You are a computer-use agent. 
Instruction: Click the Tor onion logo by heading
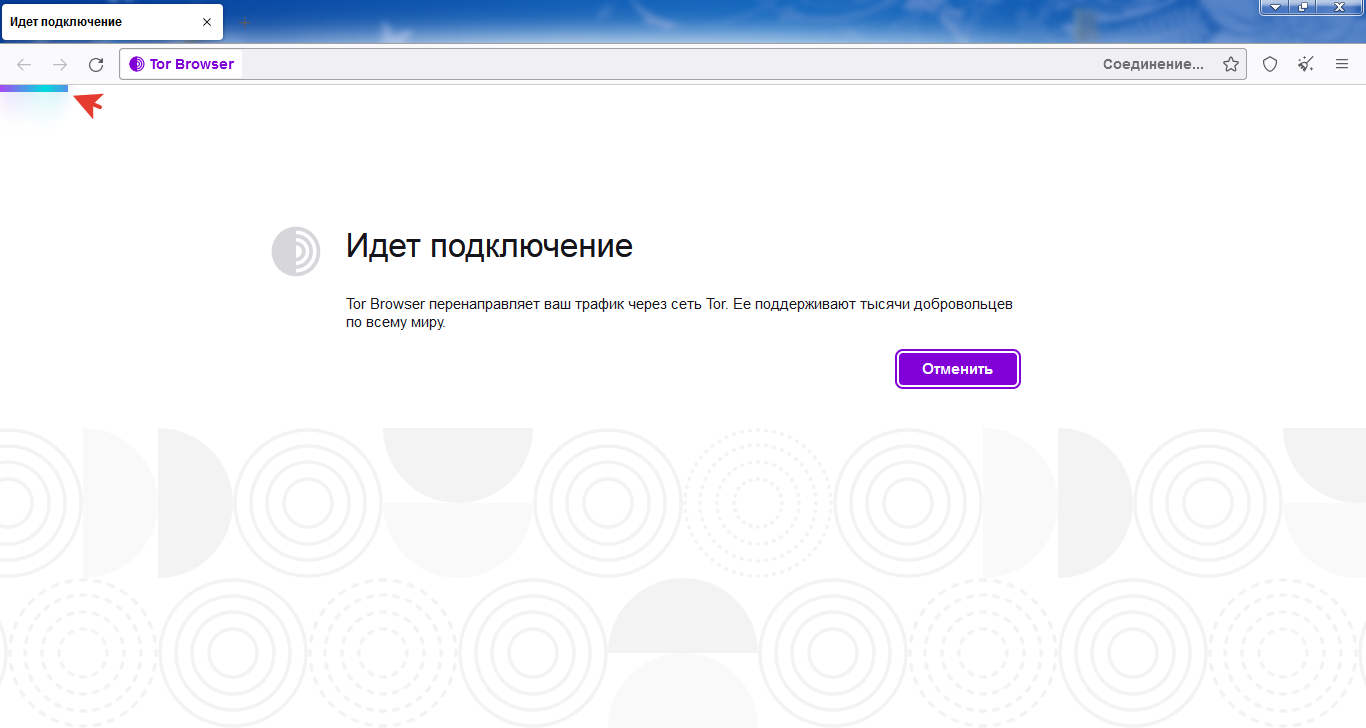(x=296, y=251)
